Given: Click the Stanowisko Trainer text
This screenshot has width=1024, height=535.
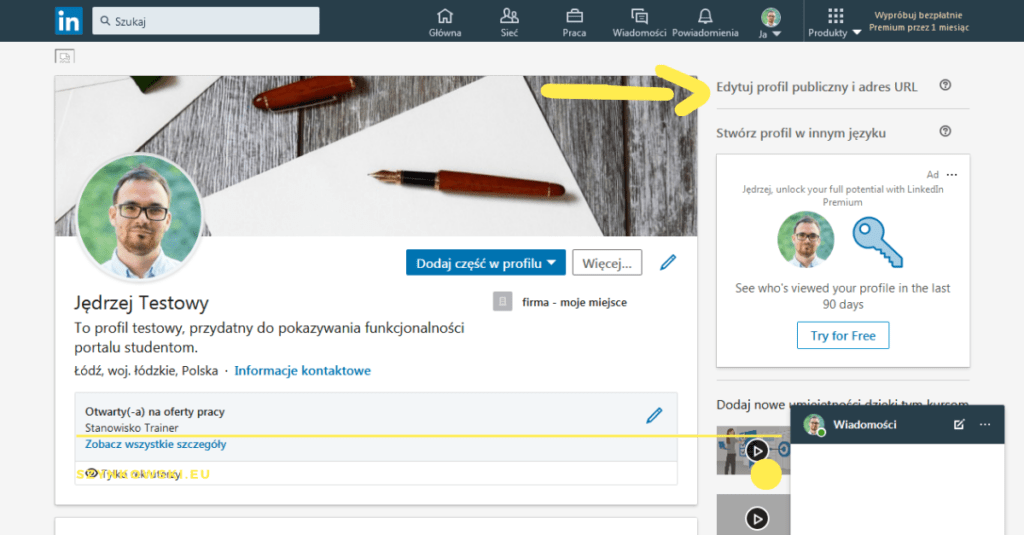Looking at the screenshot, I should pos(131,428).
